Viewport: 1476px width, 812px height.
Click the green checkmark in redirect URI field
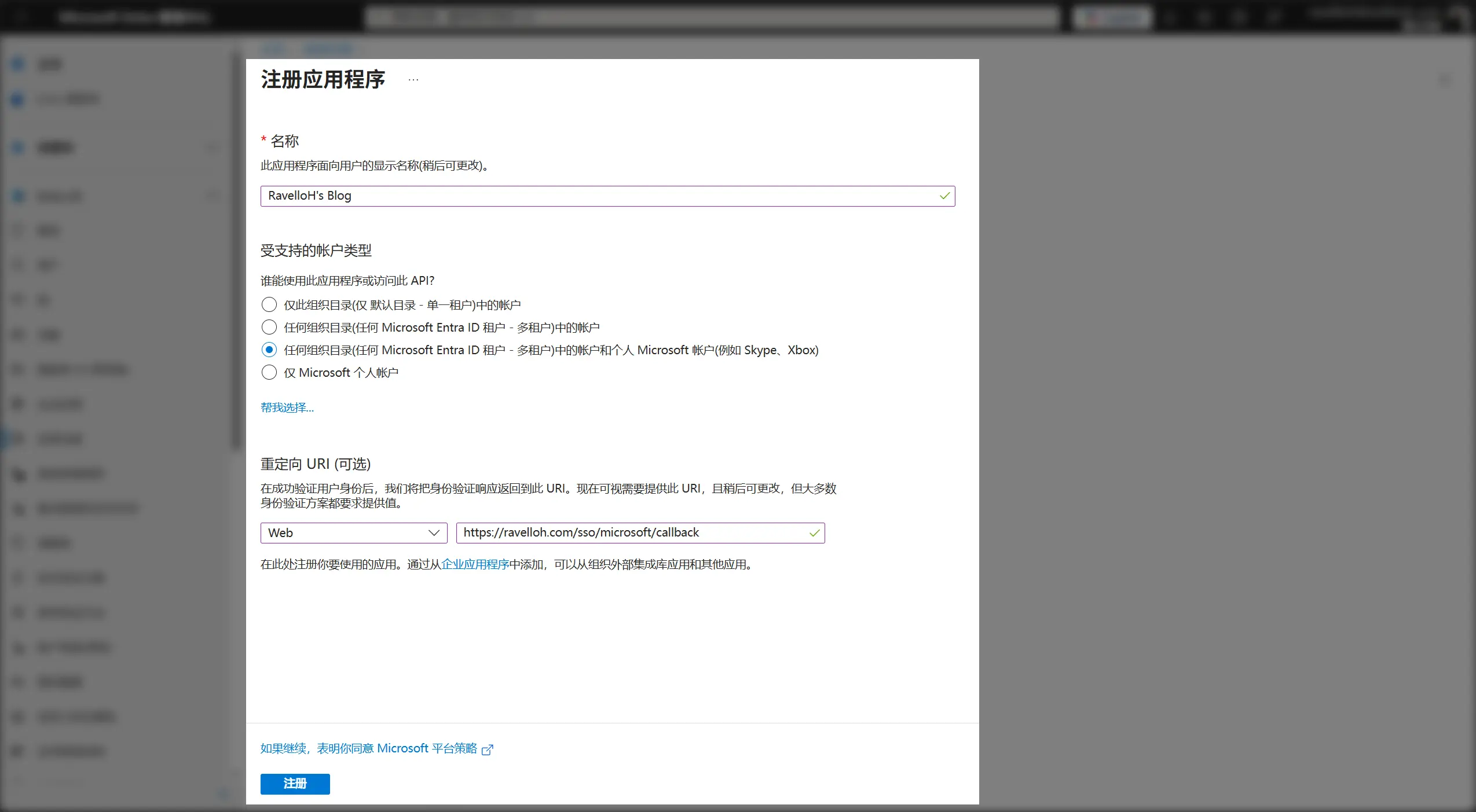(814, 533)
